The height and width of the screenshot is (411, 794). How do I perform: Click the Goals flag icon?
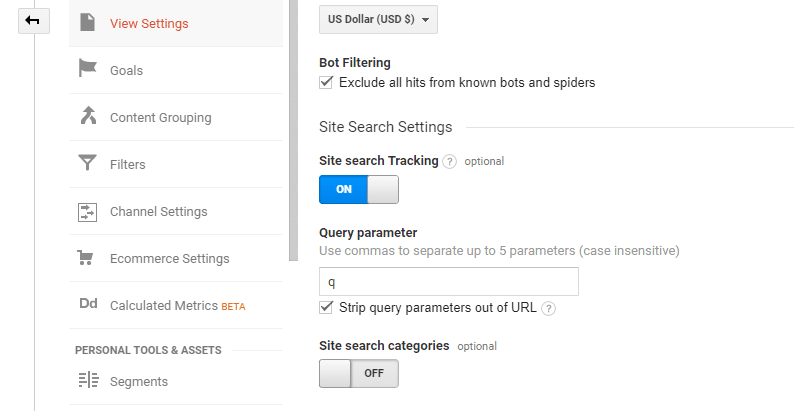click(x=87, y=68)
